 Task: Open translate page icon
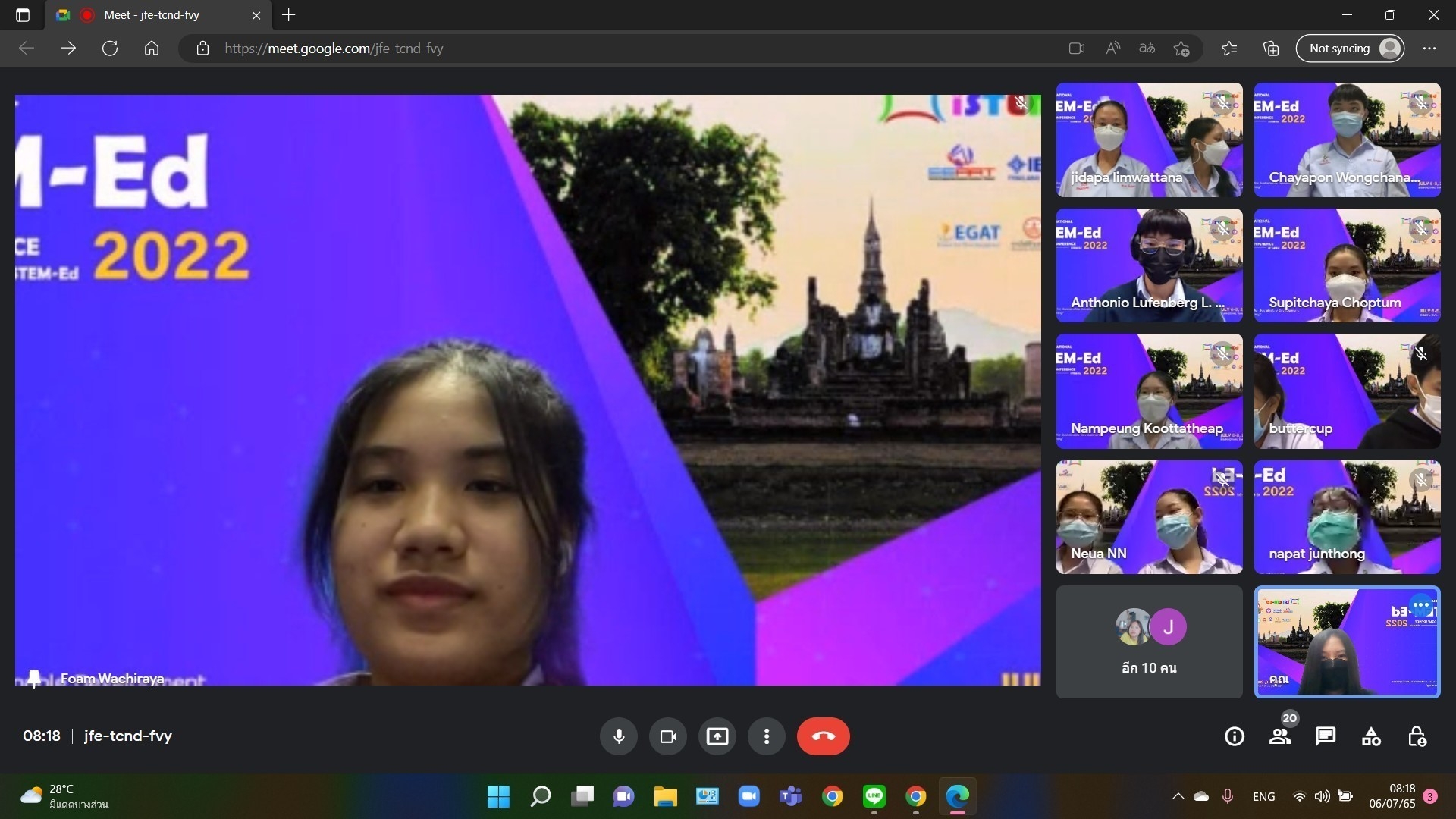coord(1147,49)
